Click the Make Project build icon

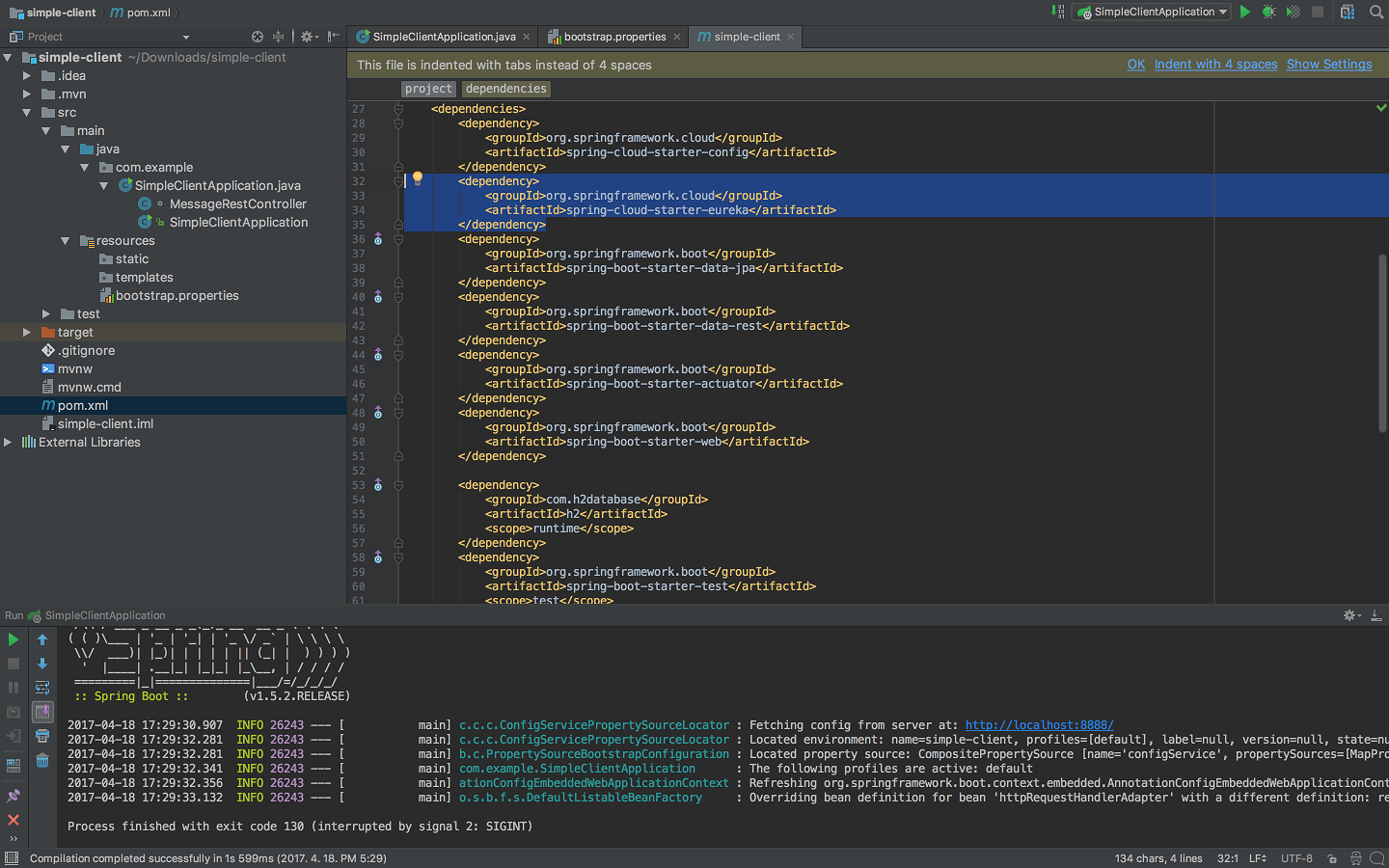coord(1058,13)
